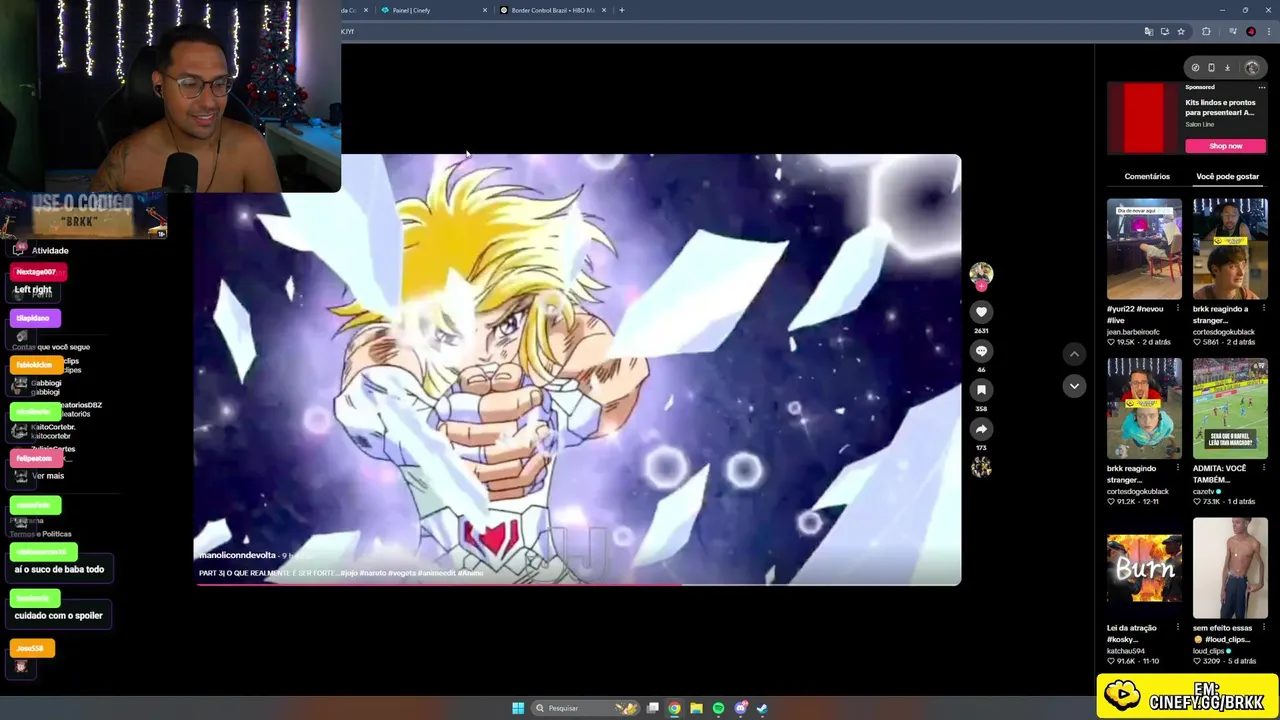Click the install app icon in address bar
This screenshot has width=1280, height=720.
1164,31
